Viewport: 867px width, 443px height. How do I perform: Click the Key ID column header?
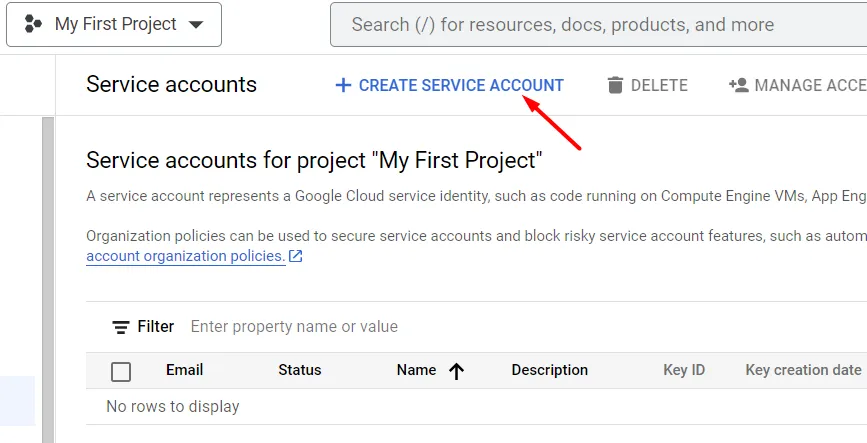(684, 369)
